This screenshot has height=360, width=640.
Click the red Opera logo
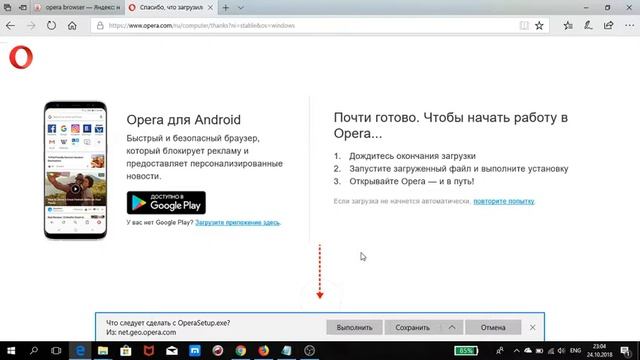pos(21,57)
